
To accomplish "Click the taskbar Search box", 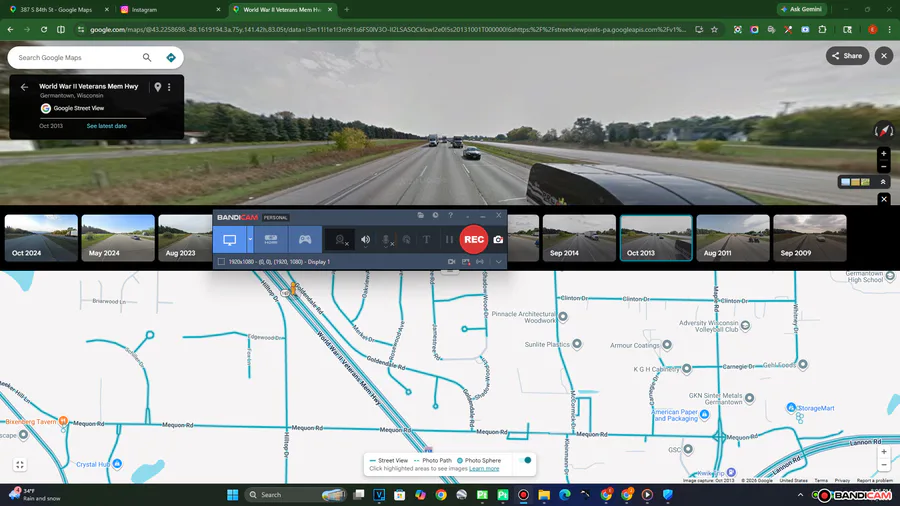I will (x=296, y=495).
